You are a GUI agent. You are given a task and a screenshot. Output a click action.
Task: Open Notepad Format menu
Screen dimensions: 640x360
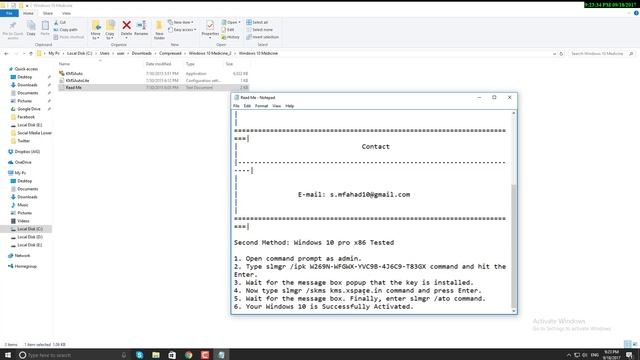(x=261, y=106)
